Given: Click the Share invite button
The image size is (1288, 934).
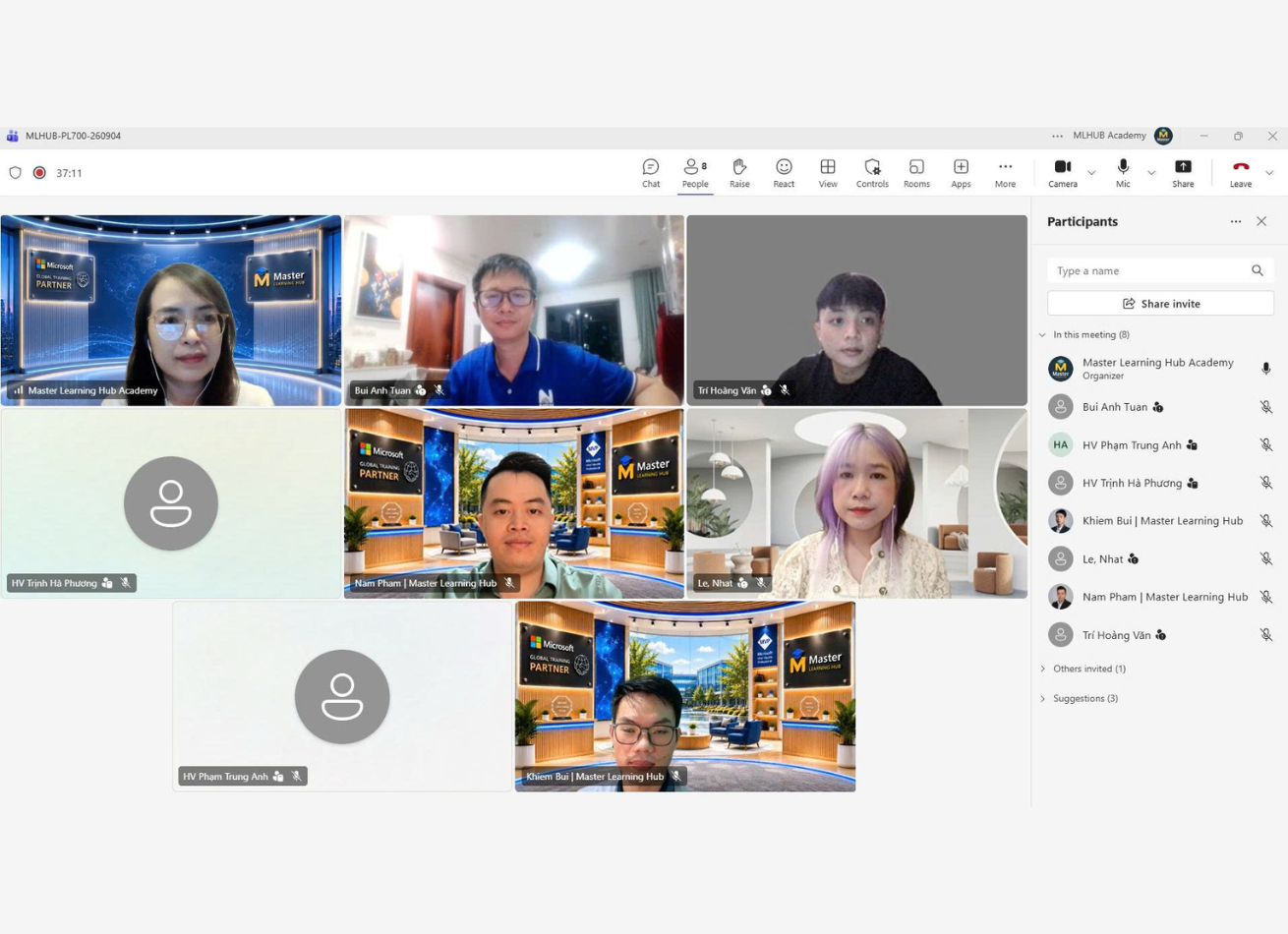Looking at the screenshot, I should [x=1160, y=304].
